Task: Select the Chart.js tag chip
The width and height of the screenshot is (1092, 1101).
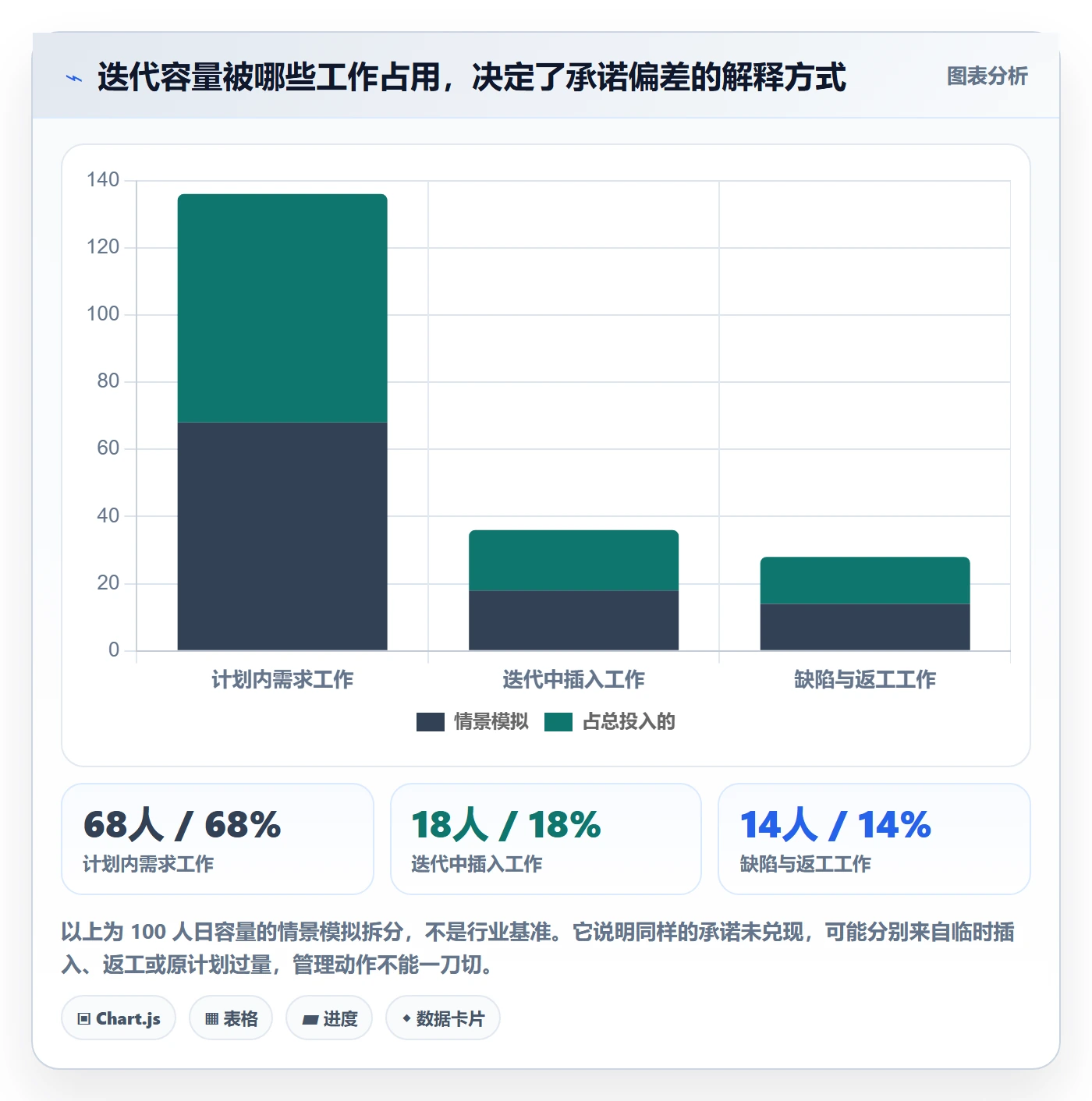Action: click(119, 1018)
